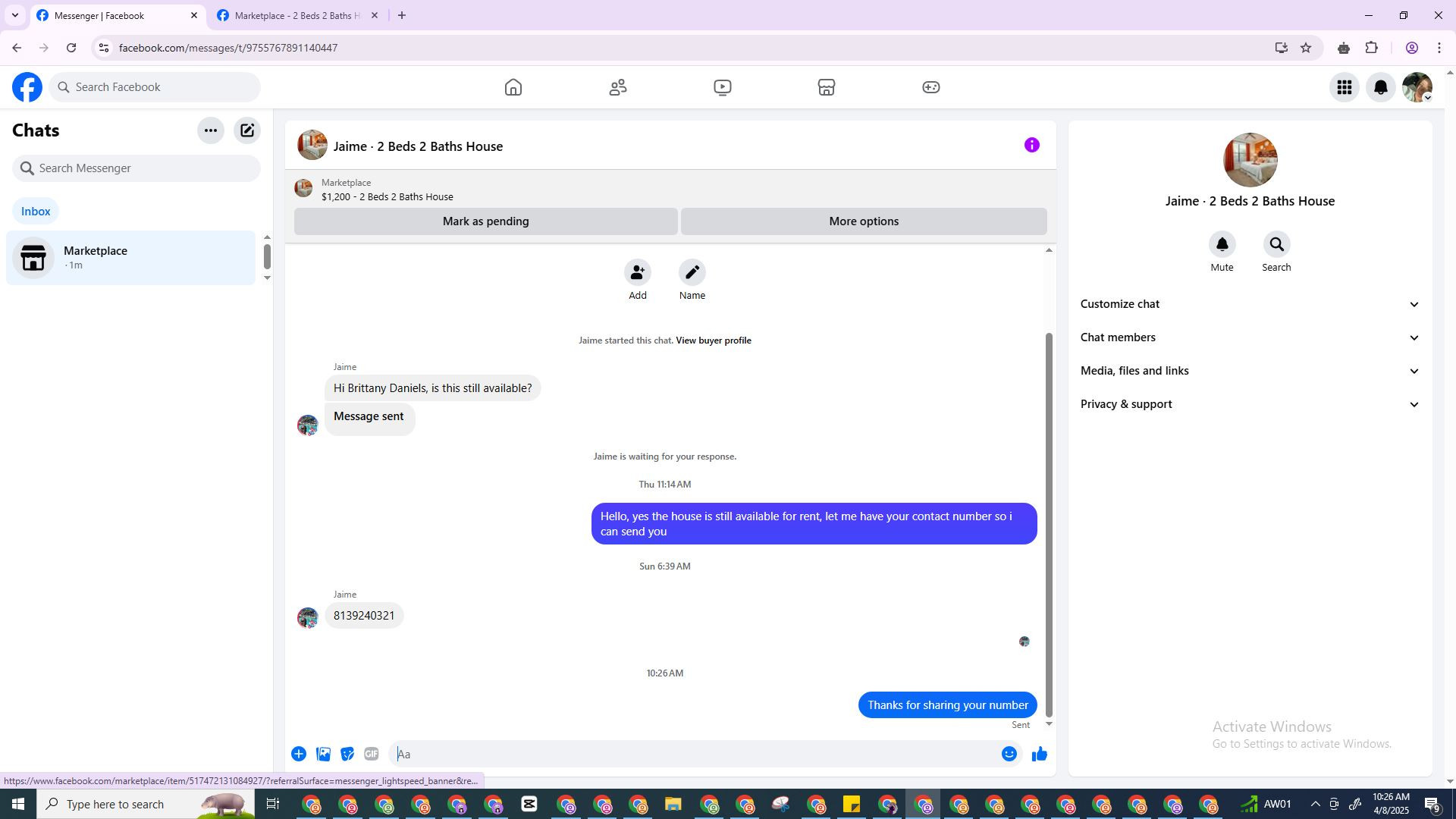Open the View buyer profile link
Screen dimensions: 1456x819
pyautogui.click(x=713, y=340)
